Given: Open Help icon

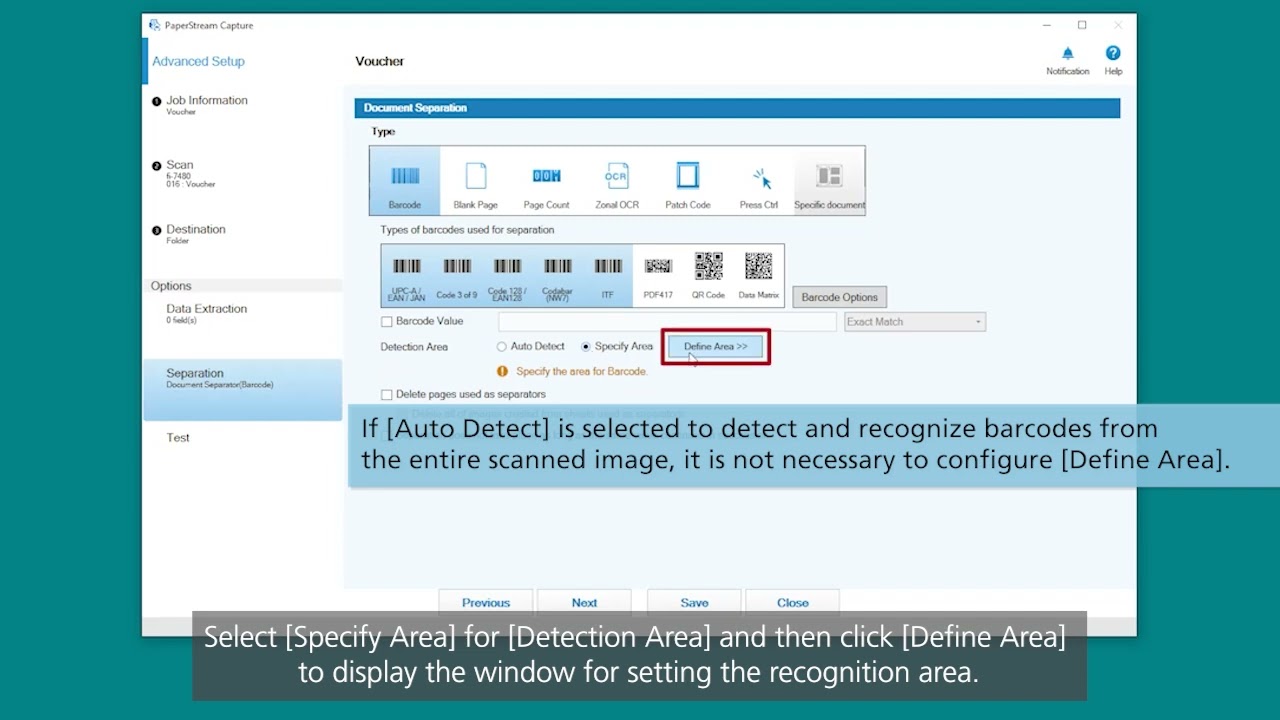Looking at the screenshot, I should (x=1113, y=60).
